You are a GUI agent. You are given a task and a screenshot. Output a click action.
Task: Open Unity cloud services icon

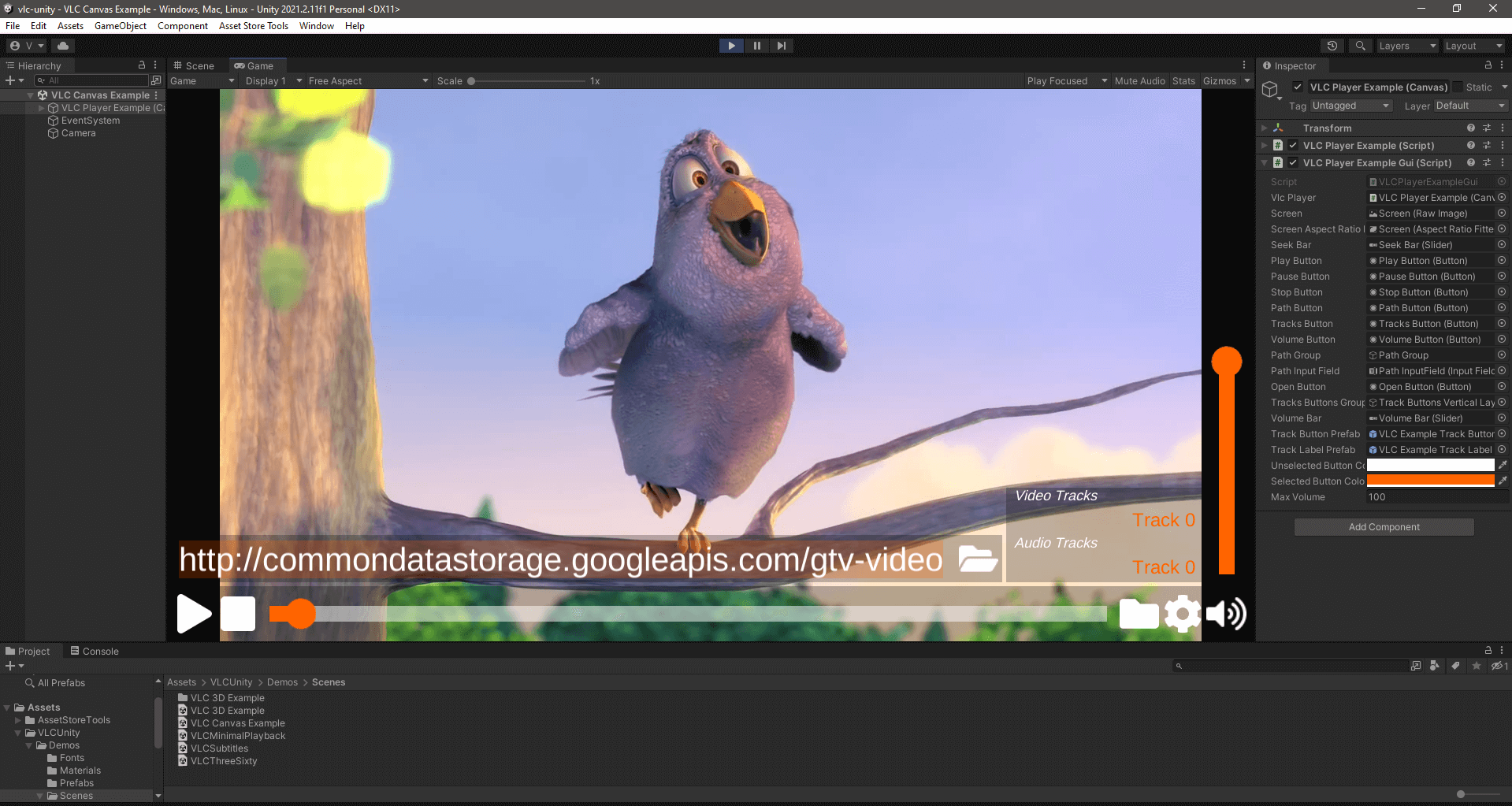coord(63,46)
